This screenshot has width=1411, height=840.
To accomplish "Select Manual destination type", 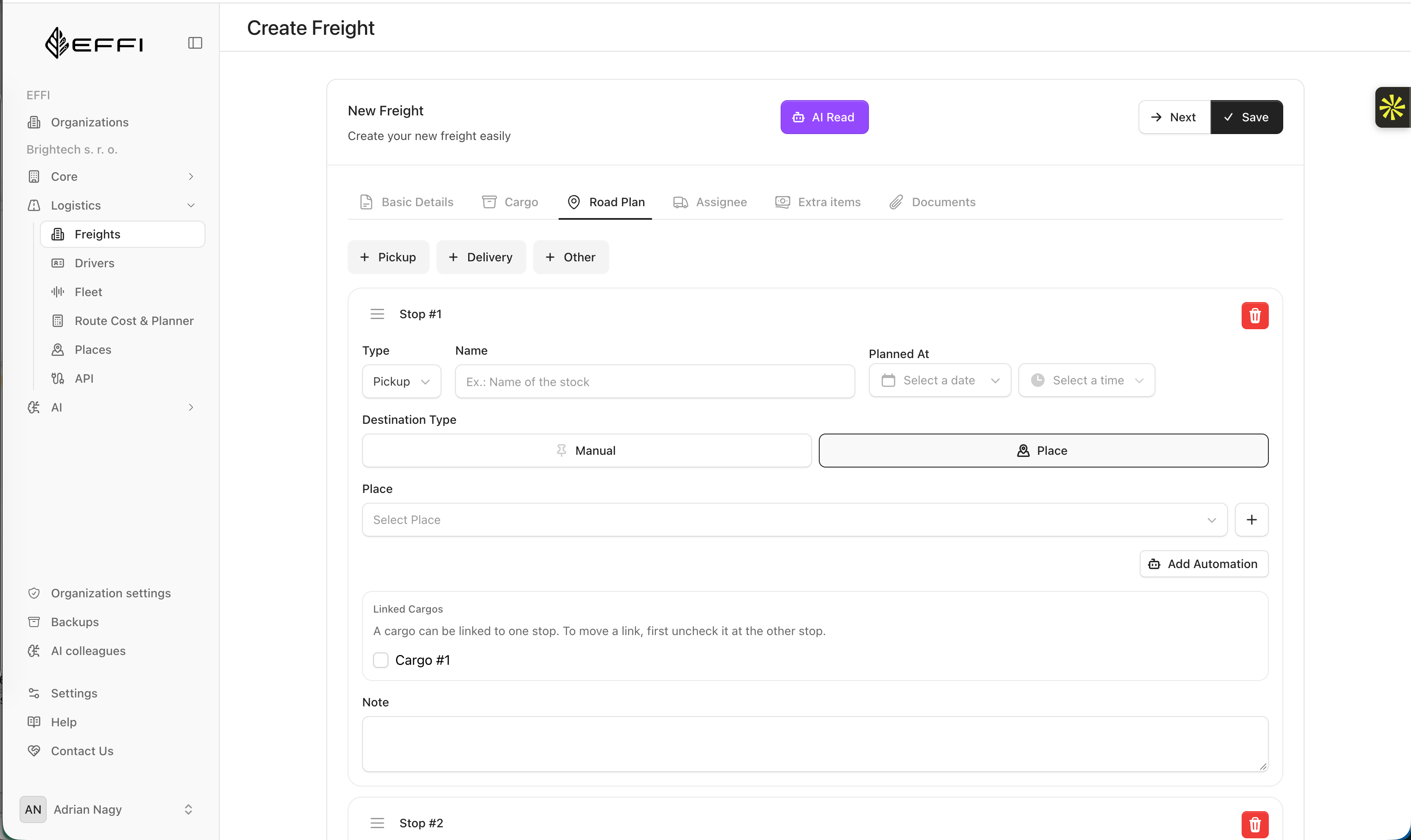I will tap(587, 451).
